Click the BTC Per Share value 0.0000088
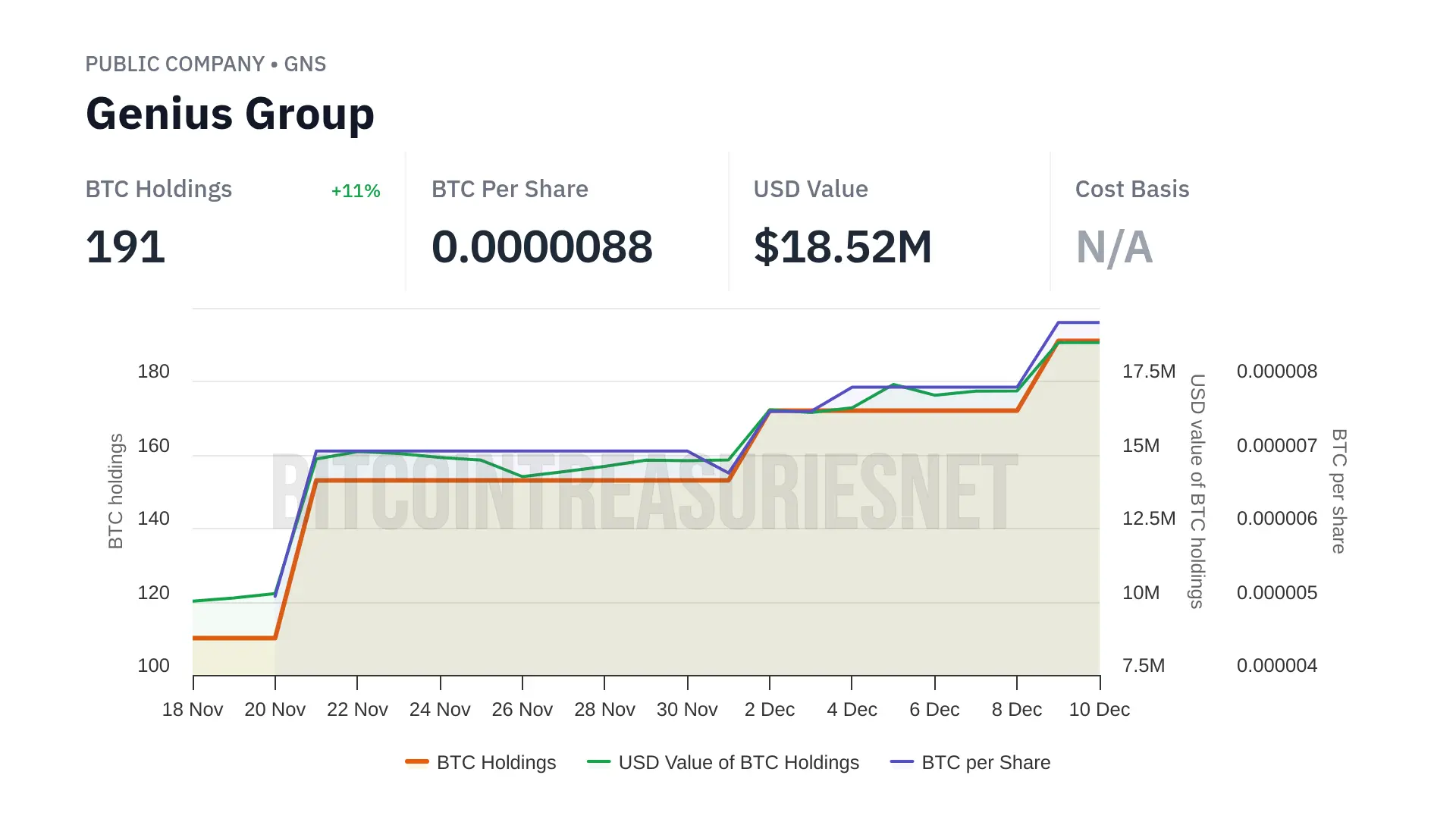 (x=541, y=247)
